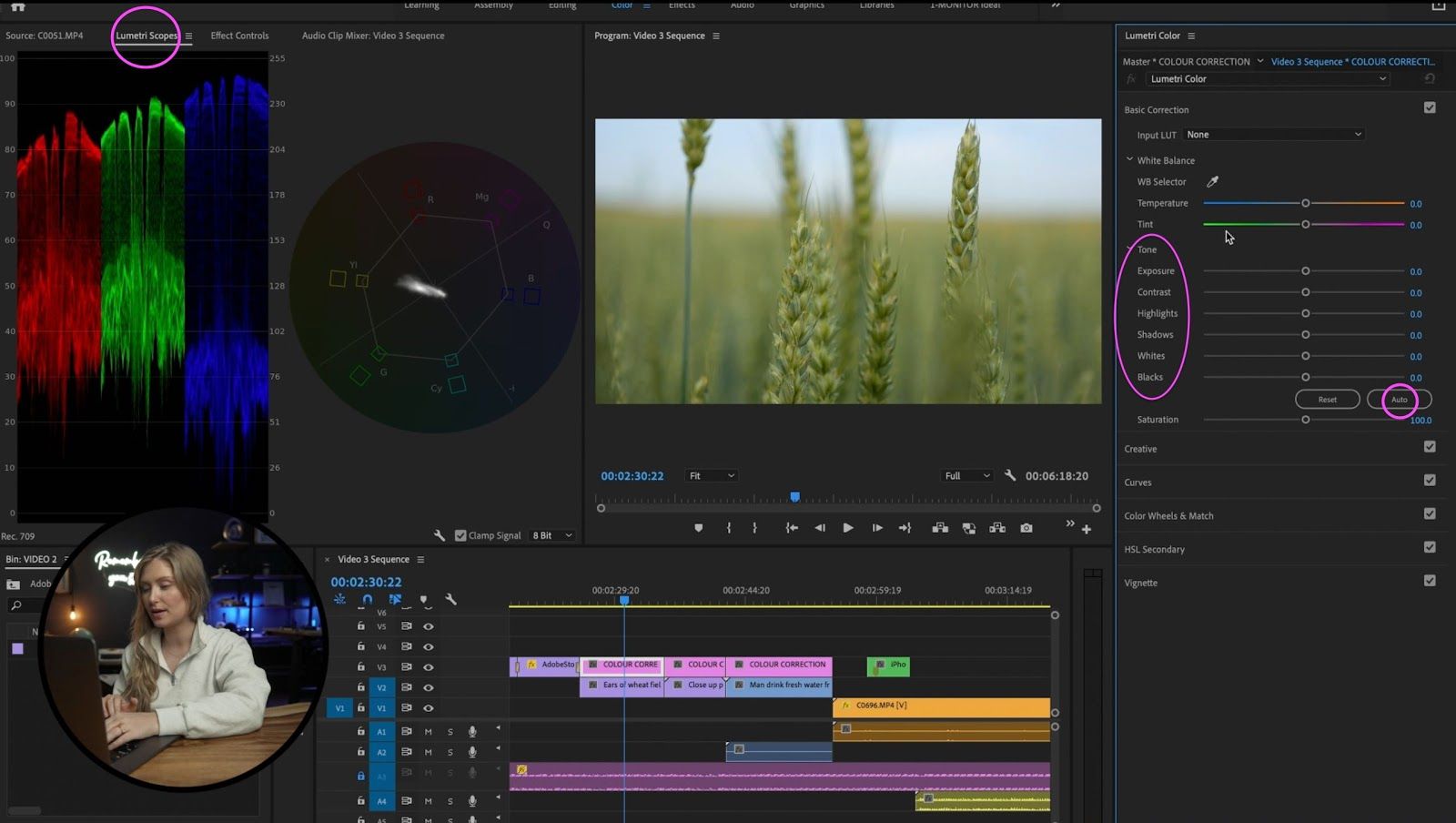Screen dimensions: 1456x823
Task: Click the Exposure slider handle
Action: coord(1305,271)
